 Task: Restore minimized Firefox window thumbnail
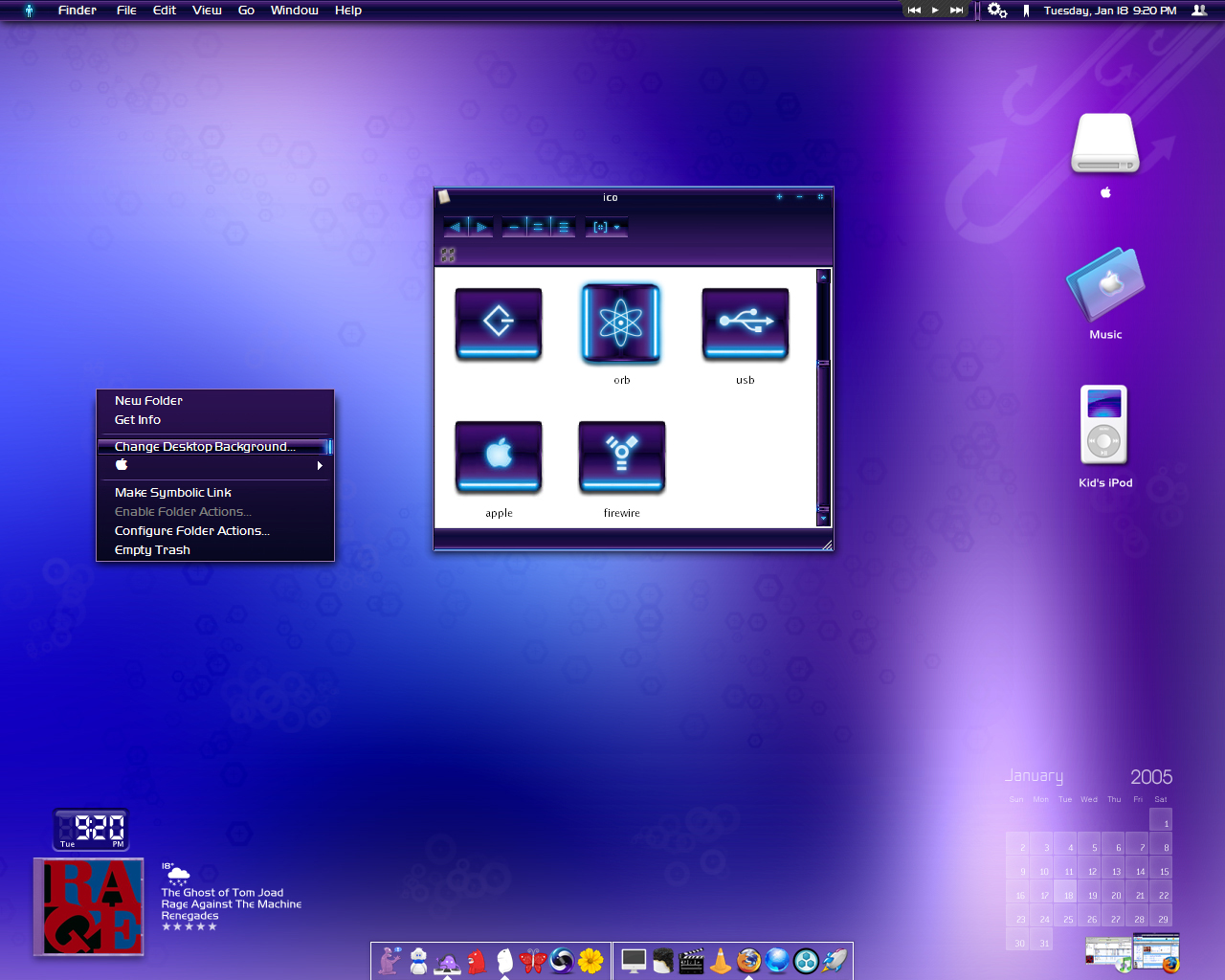point(1157,953)
